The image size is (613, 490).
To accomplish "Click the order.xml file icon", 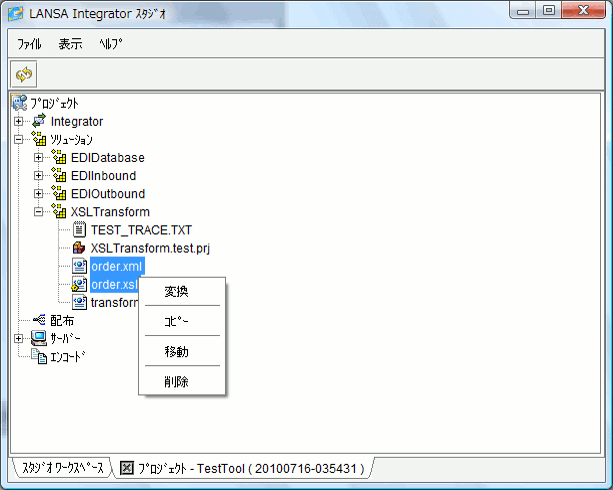I will [79, 266].
